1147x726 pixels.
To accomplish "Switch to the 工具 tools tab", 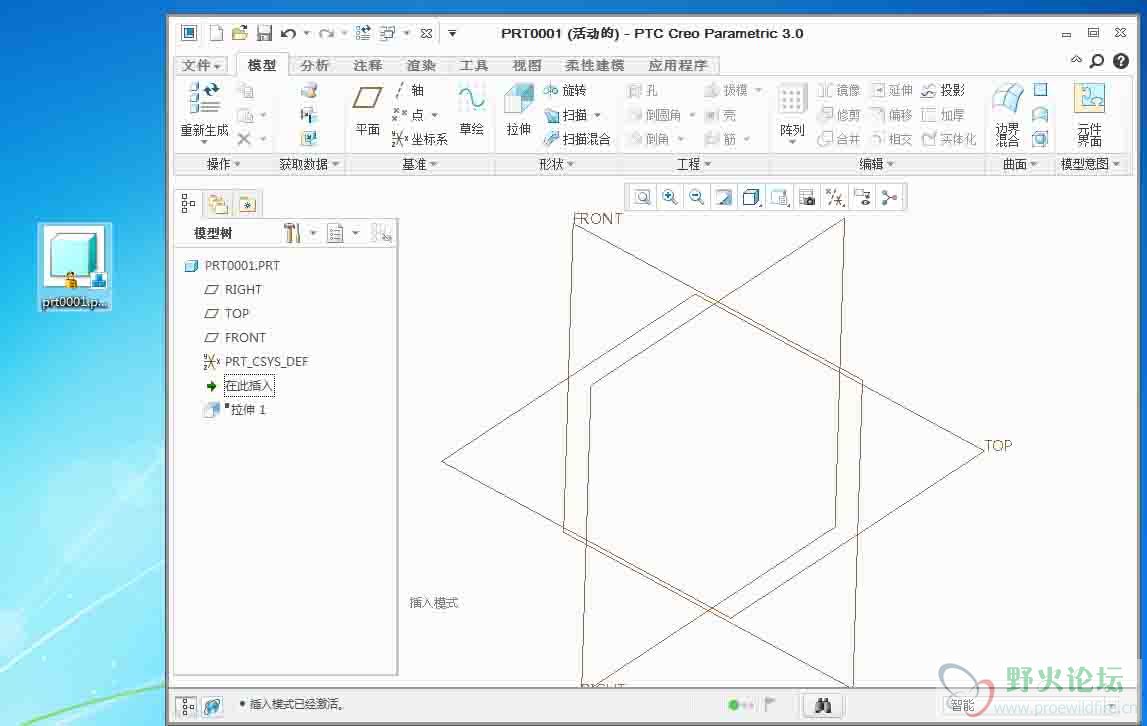I will 473,65.
